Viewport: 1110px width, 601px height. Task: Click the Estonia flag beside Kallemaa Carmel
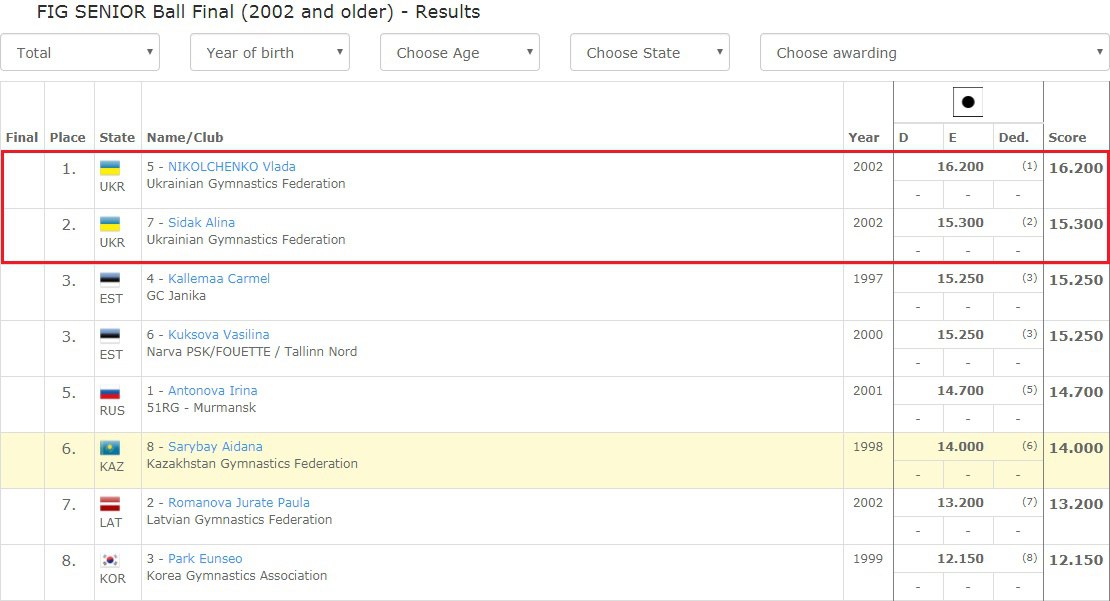point(111,281)
